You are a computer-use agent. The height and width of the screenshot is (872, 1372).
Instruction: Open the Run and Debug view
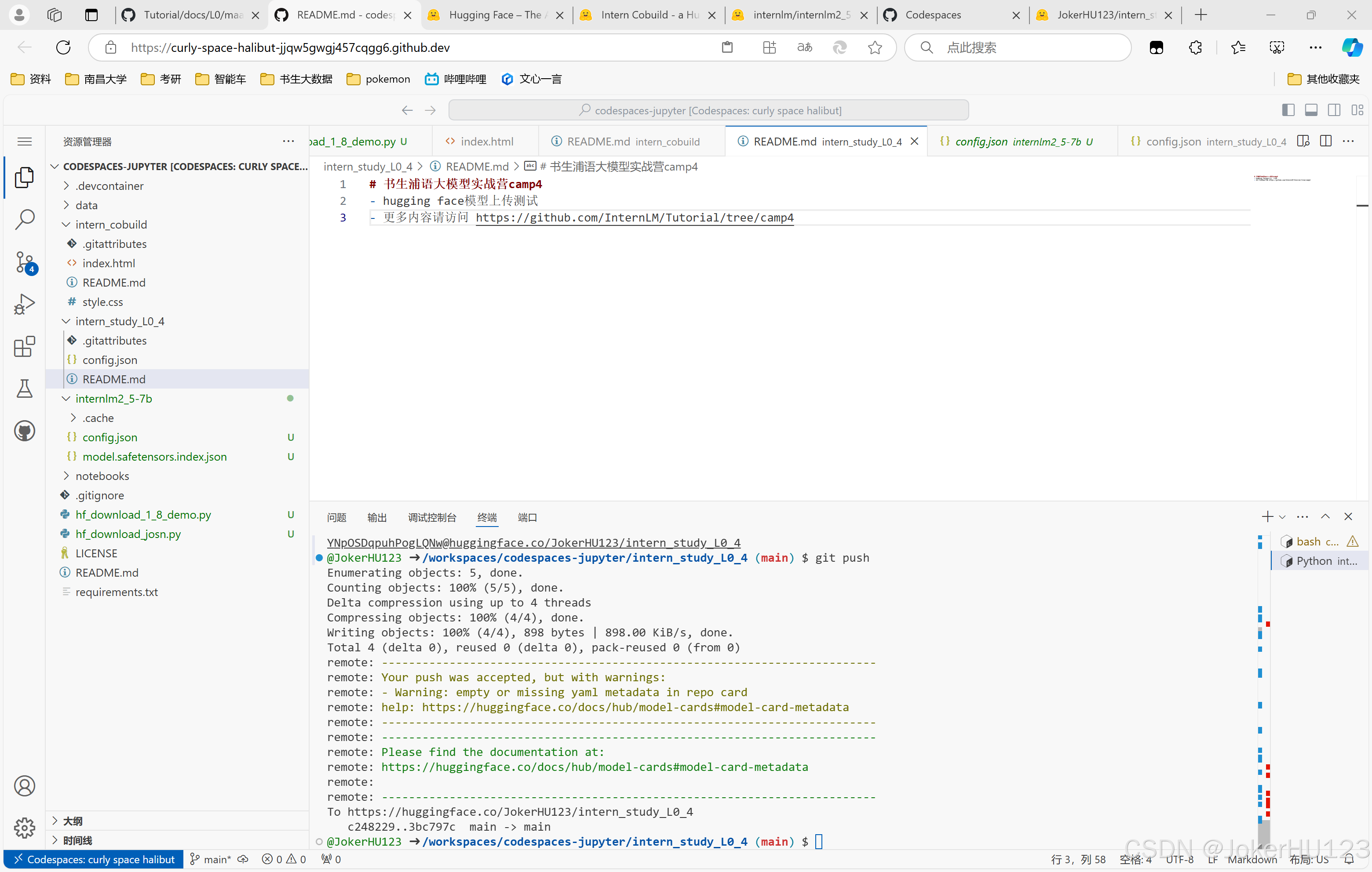tap(25, 304)
